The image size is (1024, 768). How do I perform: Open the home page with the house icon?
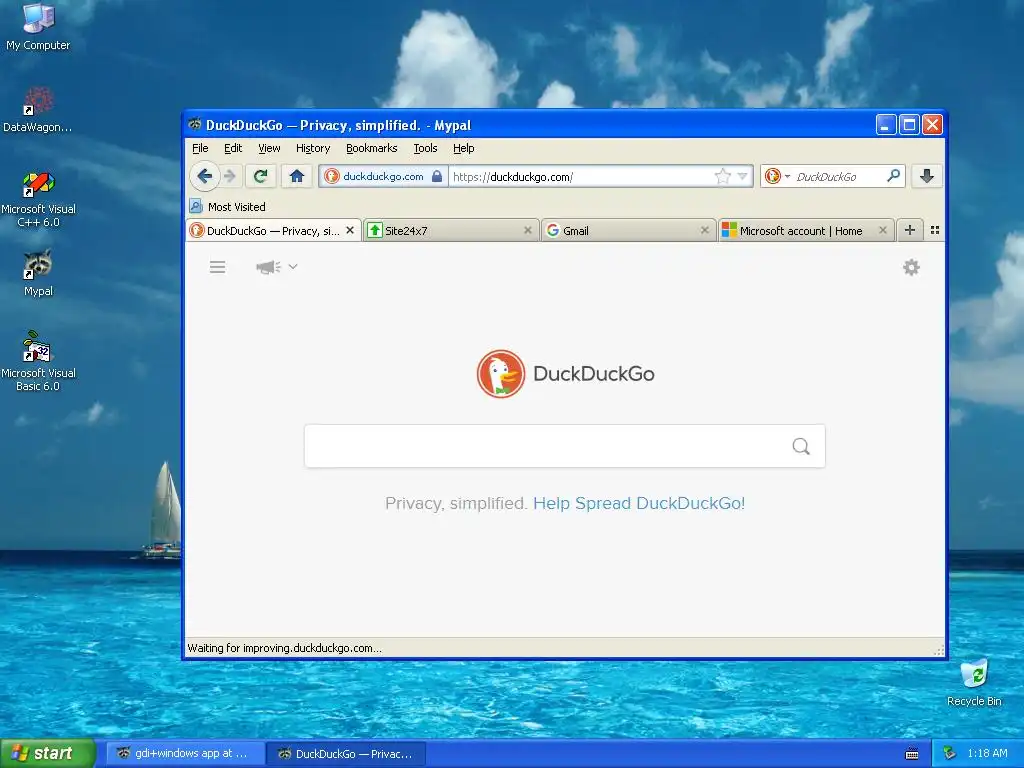[296, 176]
